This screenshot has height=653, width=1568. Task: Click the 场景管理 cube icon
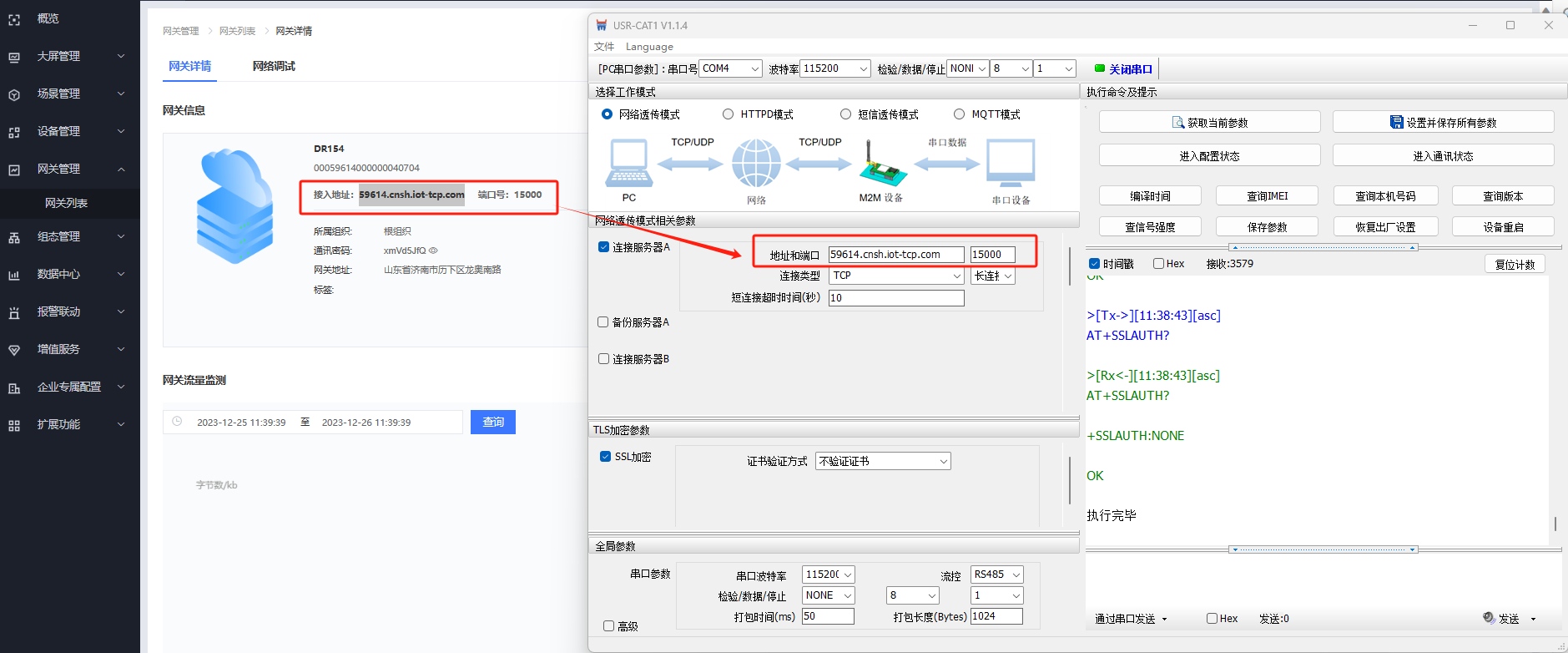pyautogui.click(x=14, y=94)
